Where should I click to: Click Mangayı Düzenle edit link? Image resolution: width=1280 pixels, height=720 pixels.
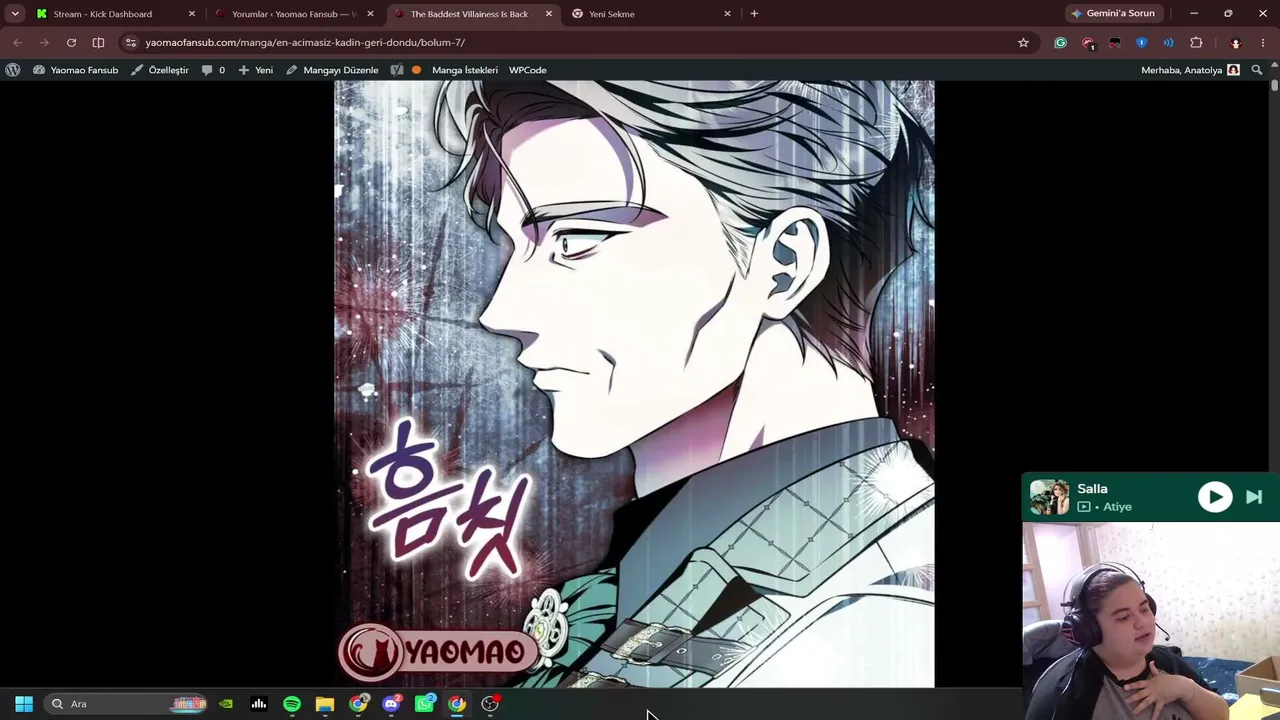[x=332, y=70]
